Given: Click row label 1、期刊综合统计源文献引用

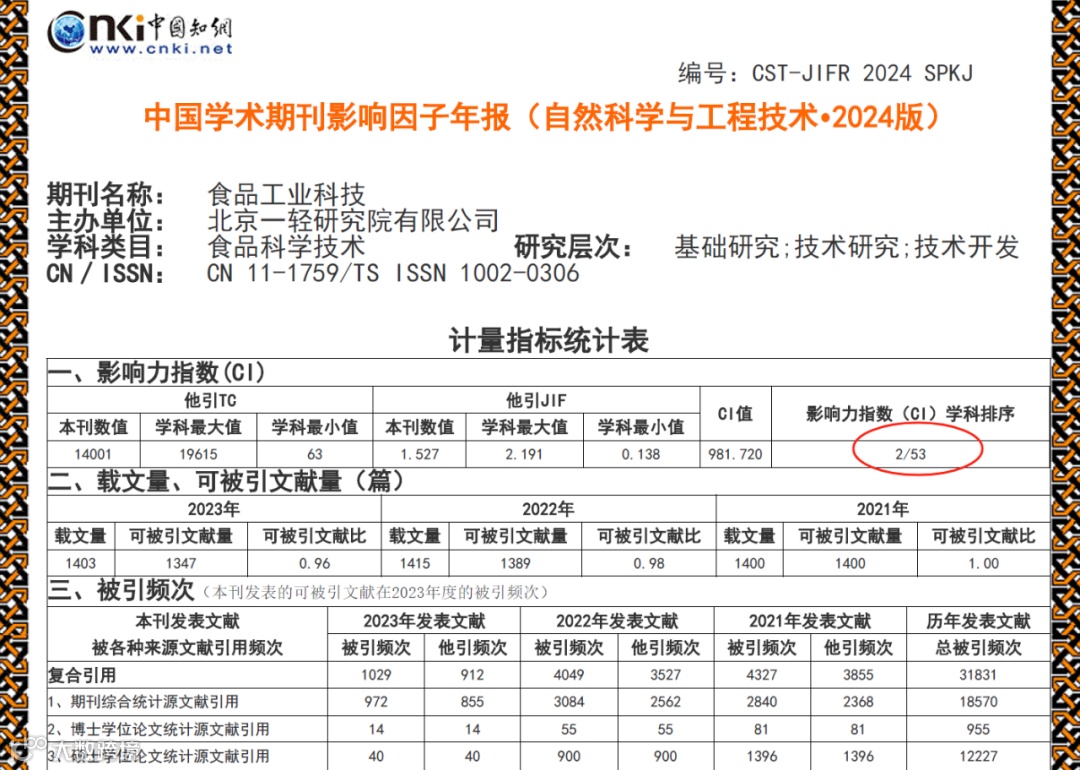Looking at the screenshot, I should [143, 702].
